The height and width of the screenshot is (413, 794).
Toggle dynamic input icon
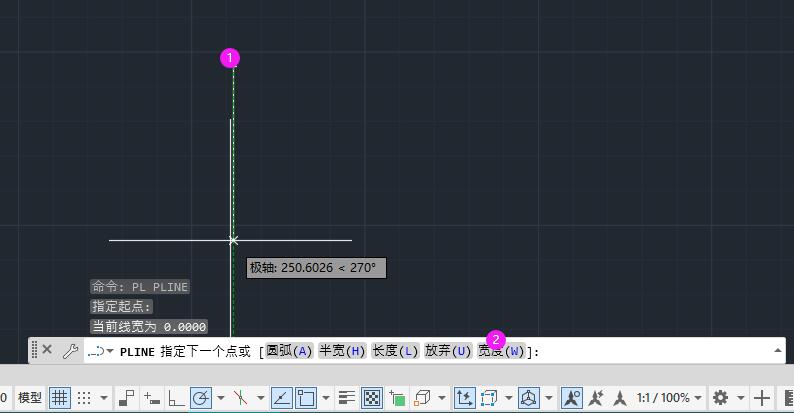151,398
